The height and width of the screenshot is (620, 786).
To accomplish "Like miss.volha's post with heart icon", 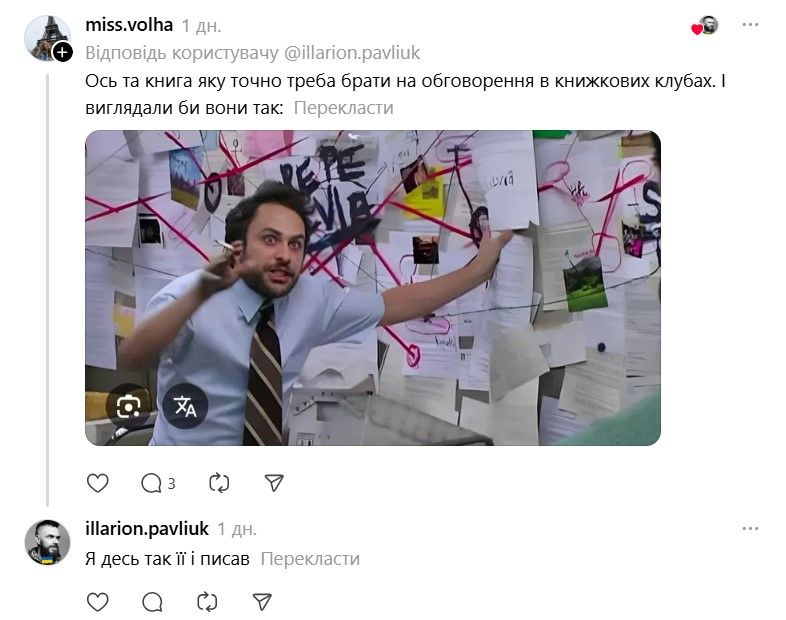I will tap(97, 483).
